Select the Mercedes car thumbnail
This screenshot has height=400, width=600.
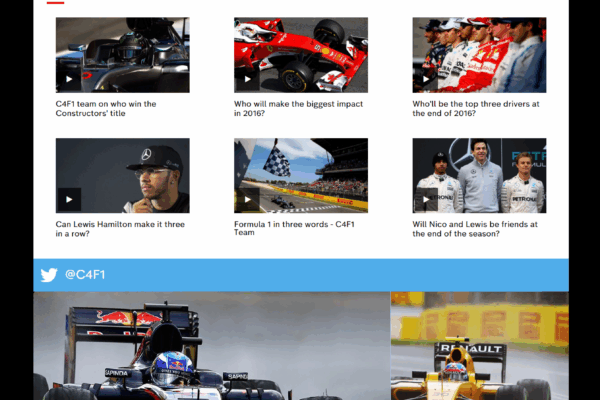(122, 55)
